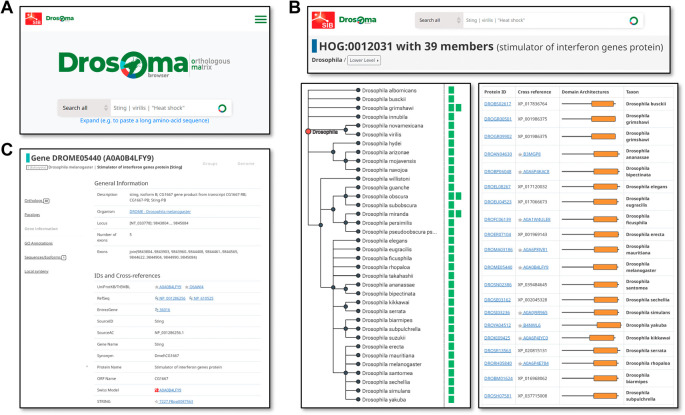
Task: Click the SIB logo in panel A
Action: (x=34, y=19)
